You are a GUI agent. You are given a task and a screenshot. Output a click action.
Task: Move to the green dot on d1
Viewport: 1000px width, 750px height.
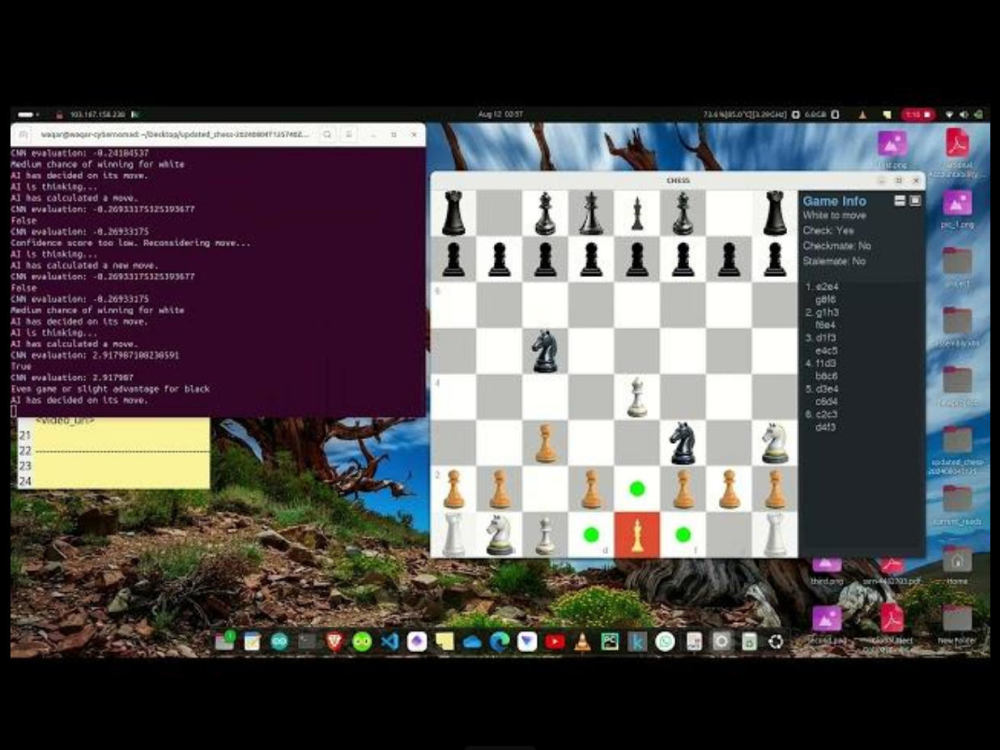point(591,534)
